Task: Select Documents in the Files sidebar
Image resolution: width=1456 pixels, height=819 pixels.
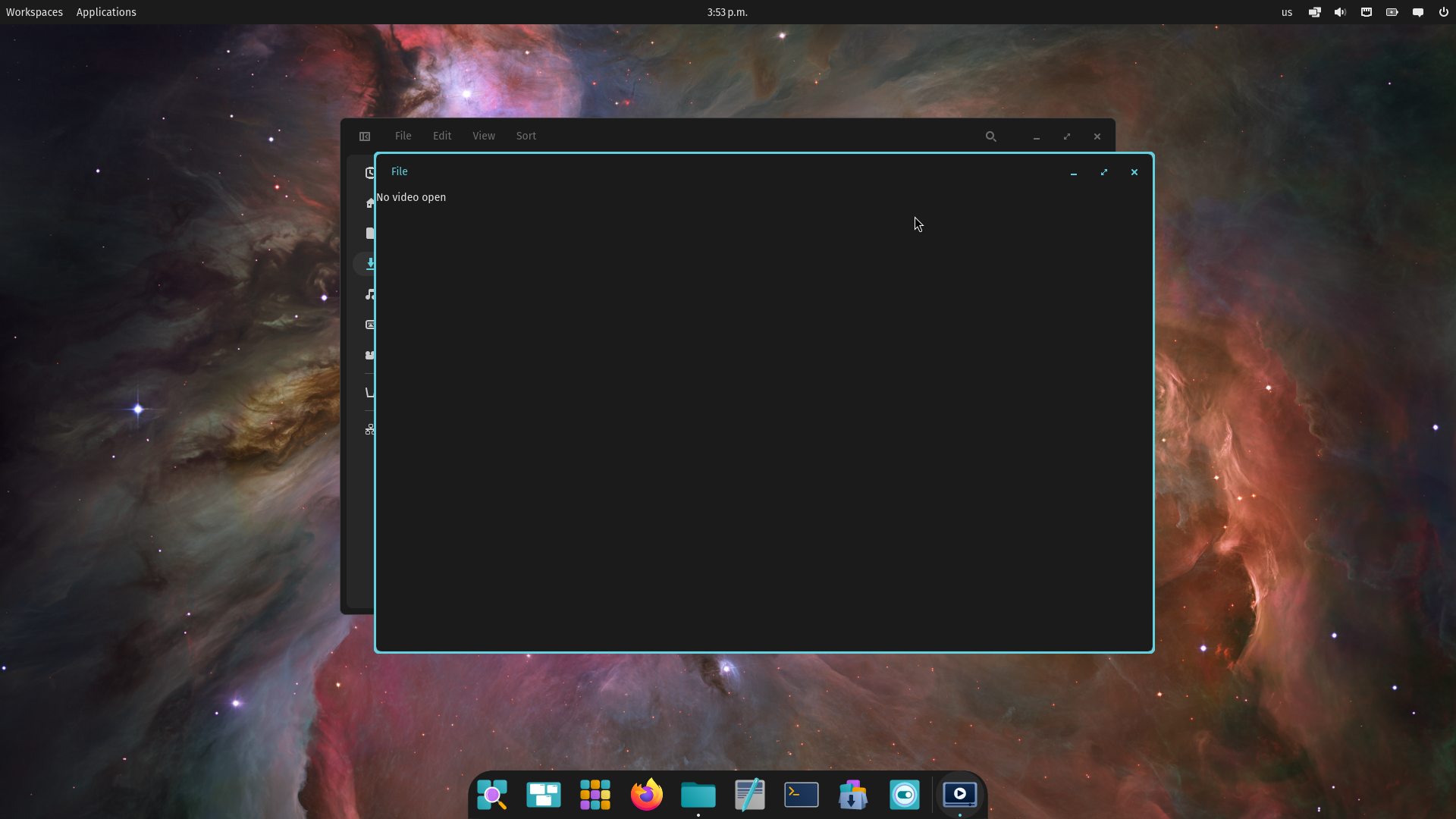Action: pyautogui.click(x=369, y=234)
